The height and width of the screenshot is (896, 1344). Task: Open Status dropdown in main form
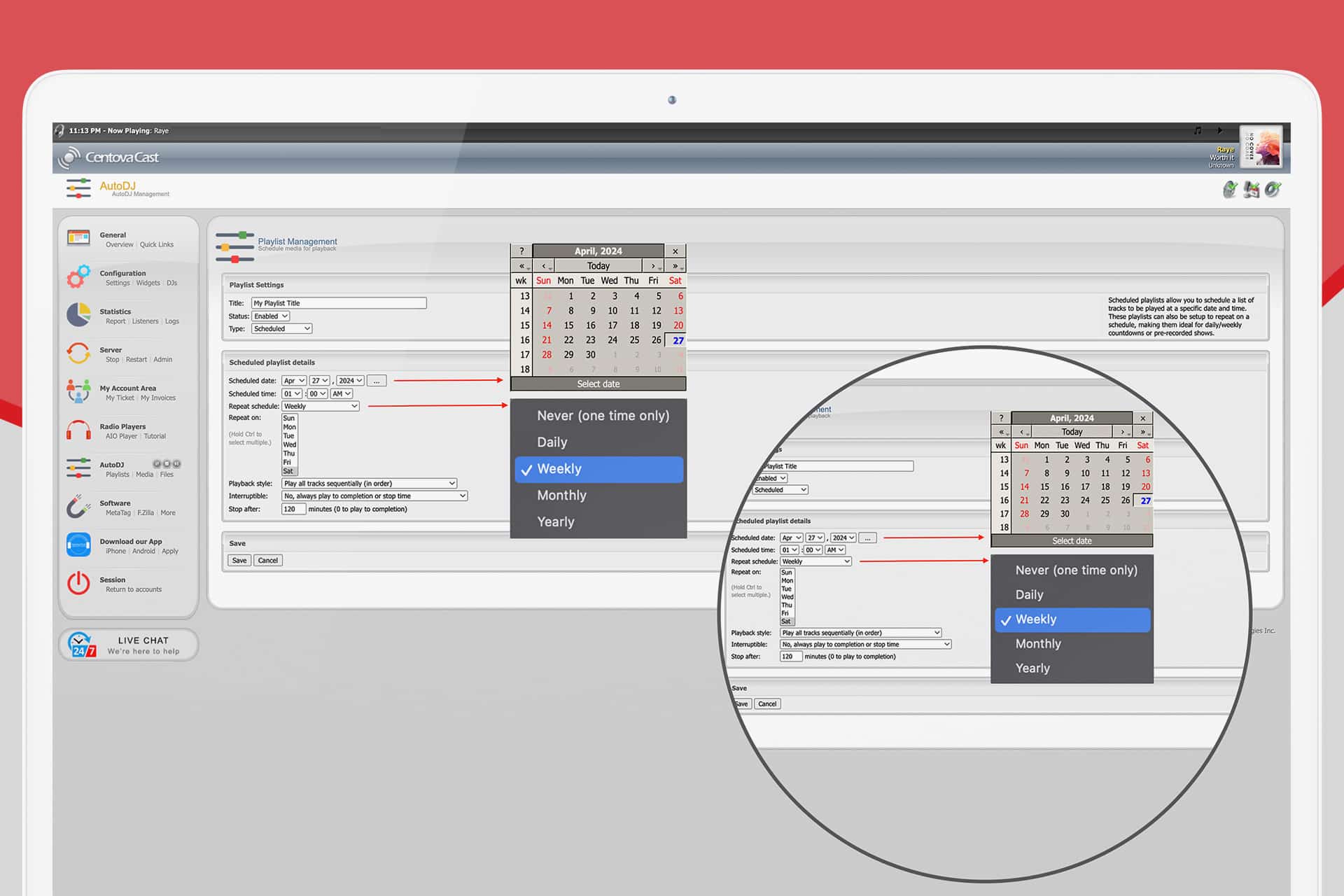271,316
